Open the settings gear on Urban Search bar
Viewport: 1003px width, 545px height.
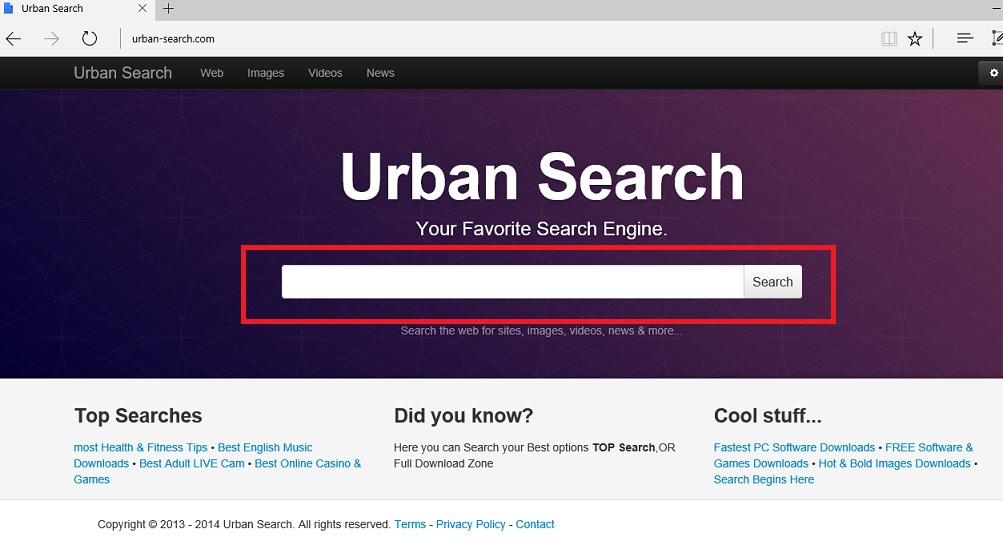(x=993, y=73)
